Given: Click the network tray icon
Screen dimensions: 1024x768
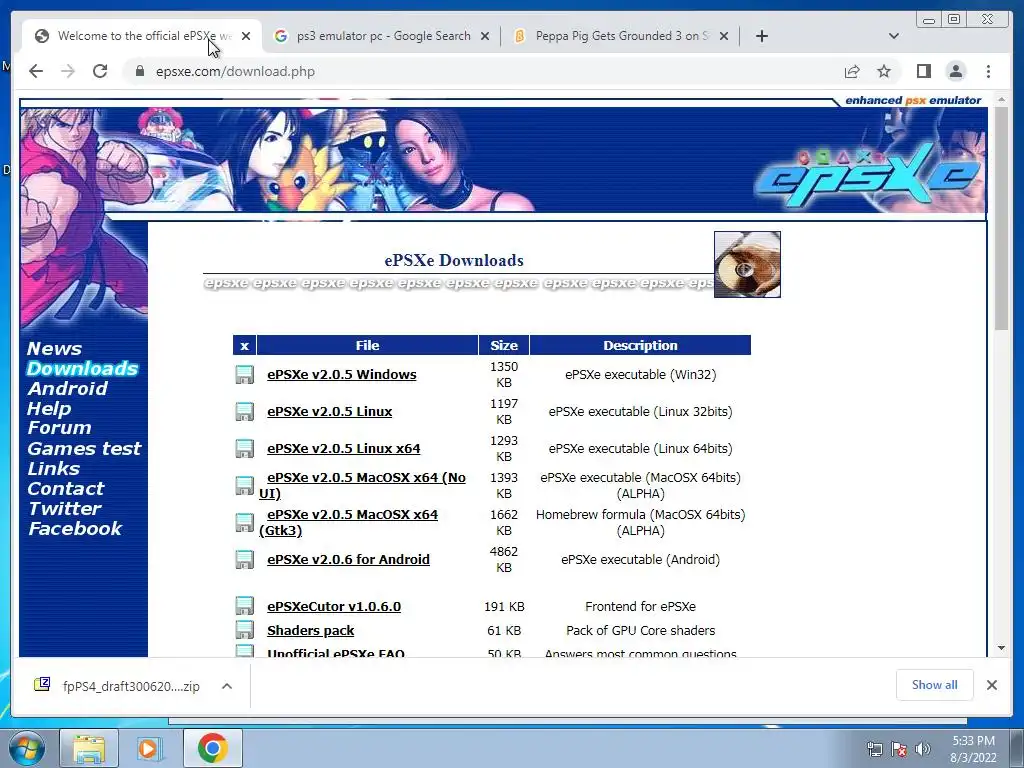Looking at the screenshot, I should (874, 749).
